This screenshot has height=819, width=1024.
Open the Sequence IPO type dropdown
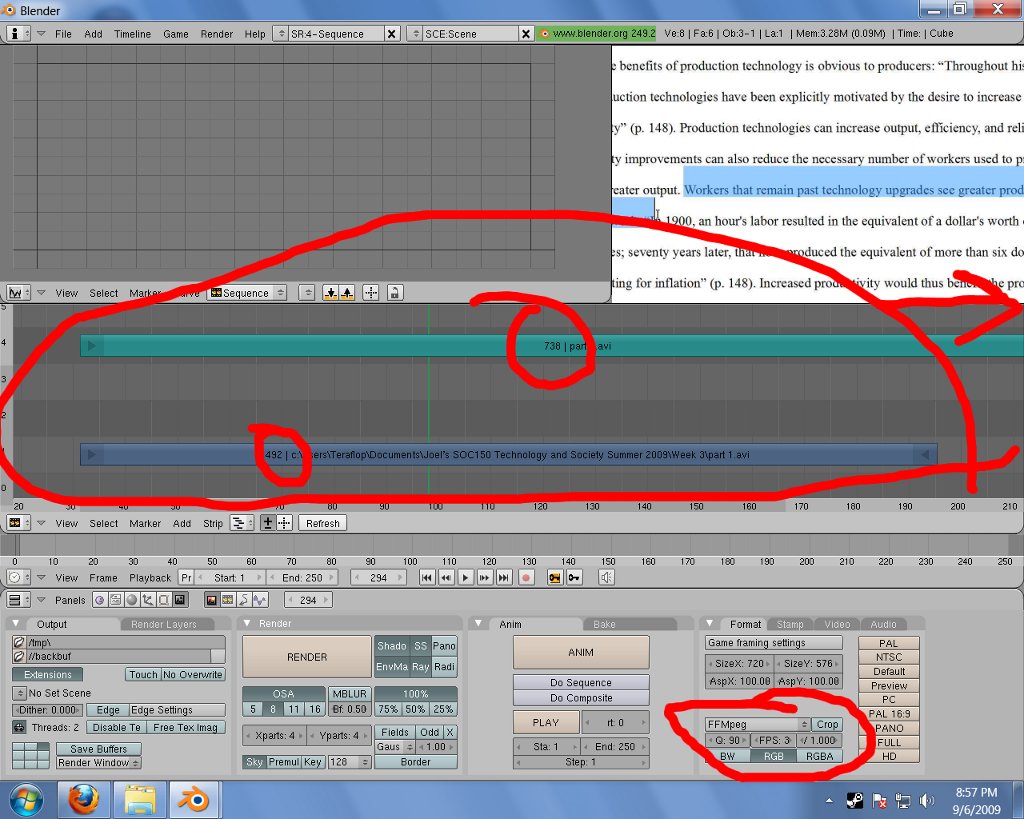(x=247, y=293)
